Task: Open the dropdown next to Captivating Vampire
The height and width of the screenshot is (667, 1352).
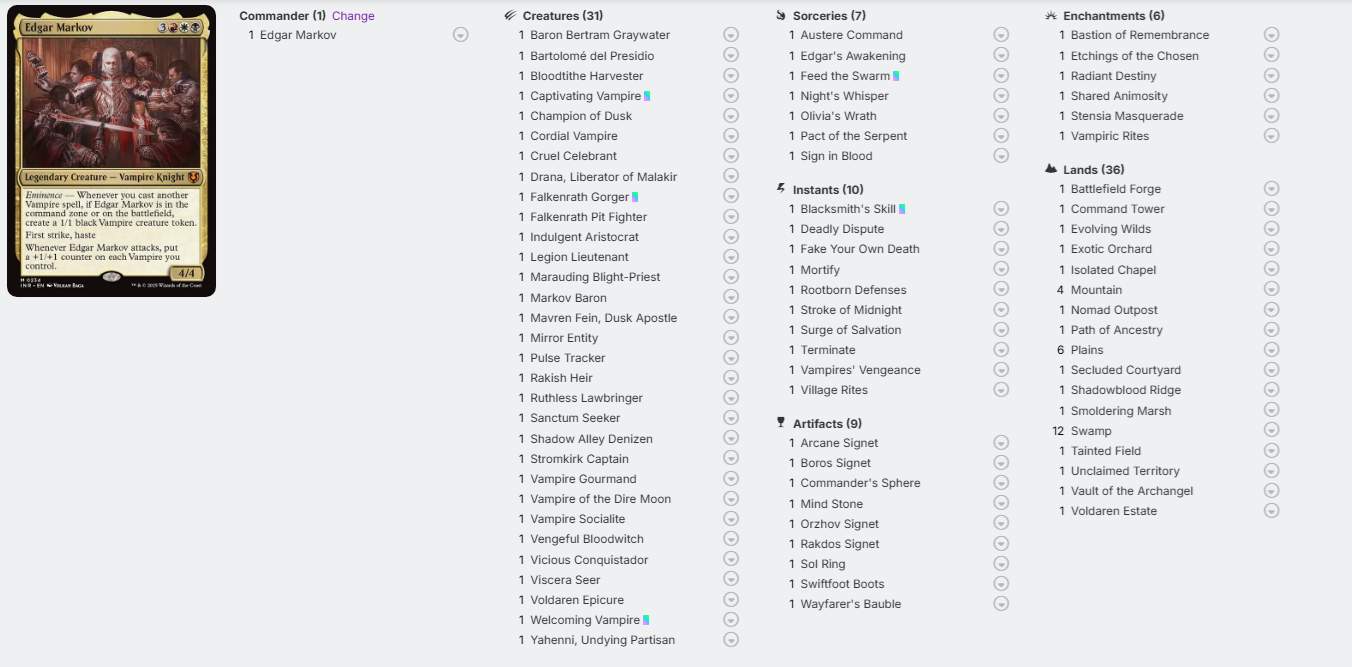Action: [731, 96]
